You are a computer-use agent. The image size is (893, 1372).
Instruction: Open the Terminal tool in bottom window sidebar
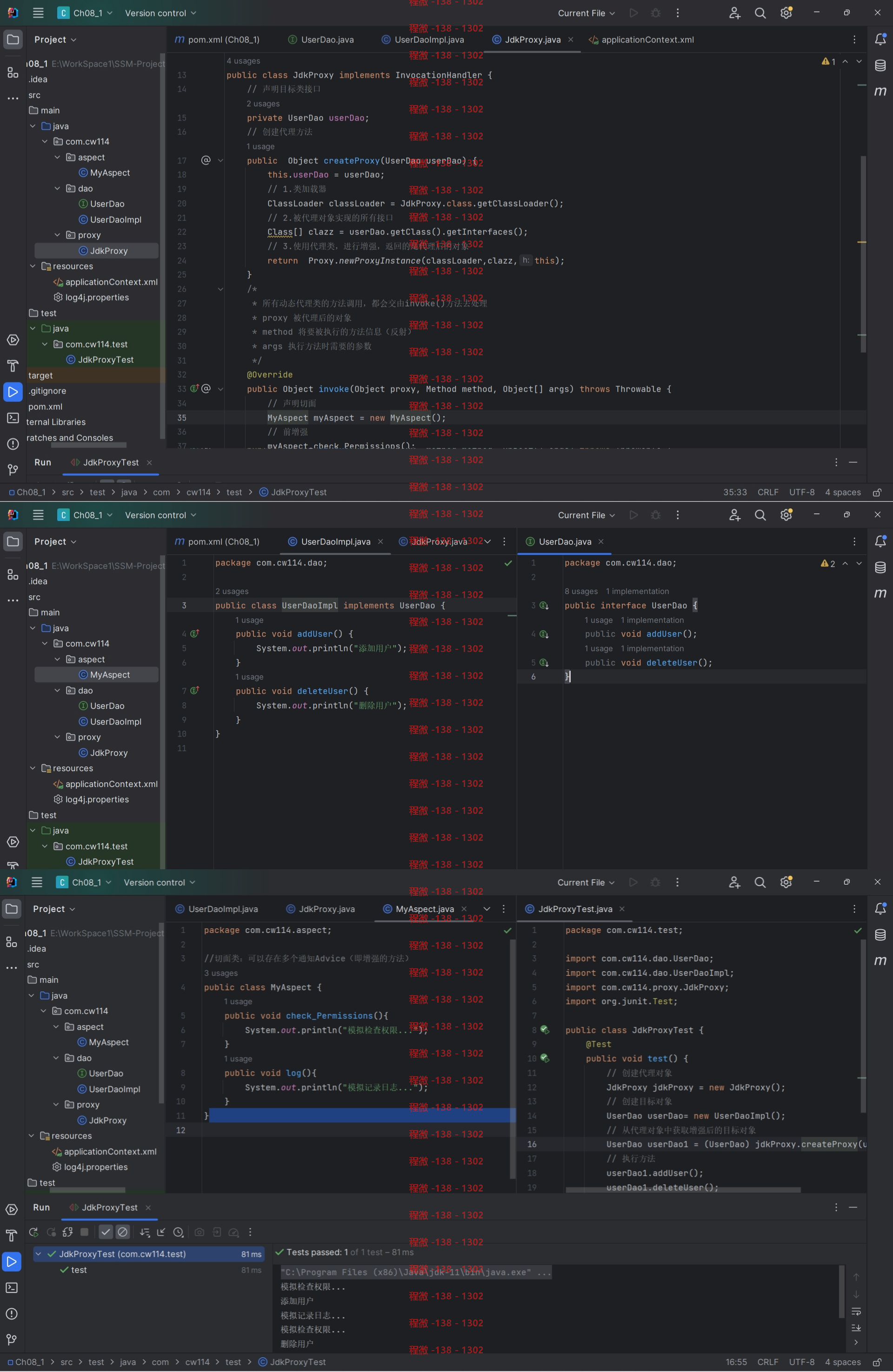[12, 1288]
